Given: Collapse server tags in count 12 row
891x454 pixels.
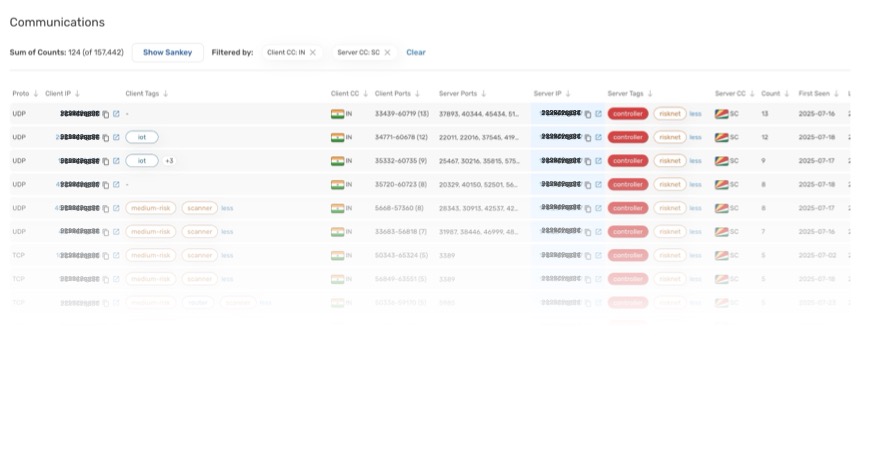Looking at the screenshot, I should 696,138.
